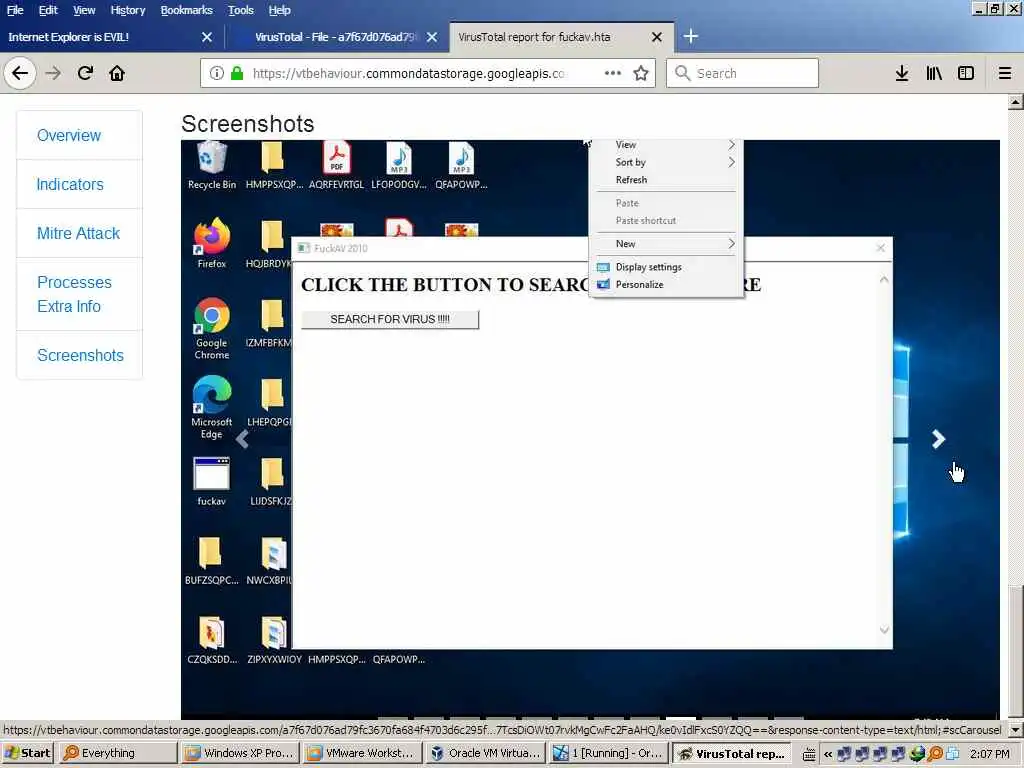
Task: Switch to '1 [Running]' taskbar item
Action: click(x=608, y=753)
